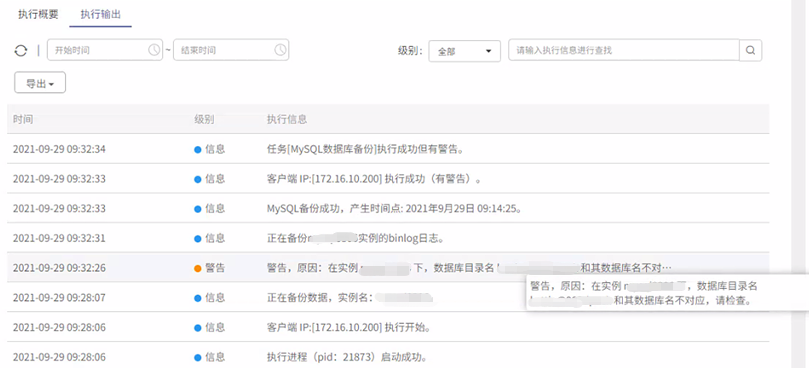Select the 09:32:34 log timestamp

(59, 149)
